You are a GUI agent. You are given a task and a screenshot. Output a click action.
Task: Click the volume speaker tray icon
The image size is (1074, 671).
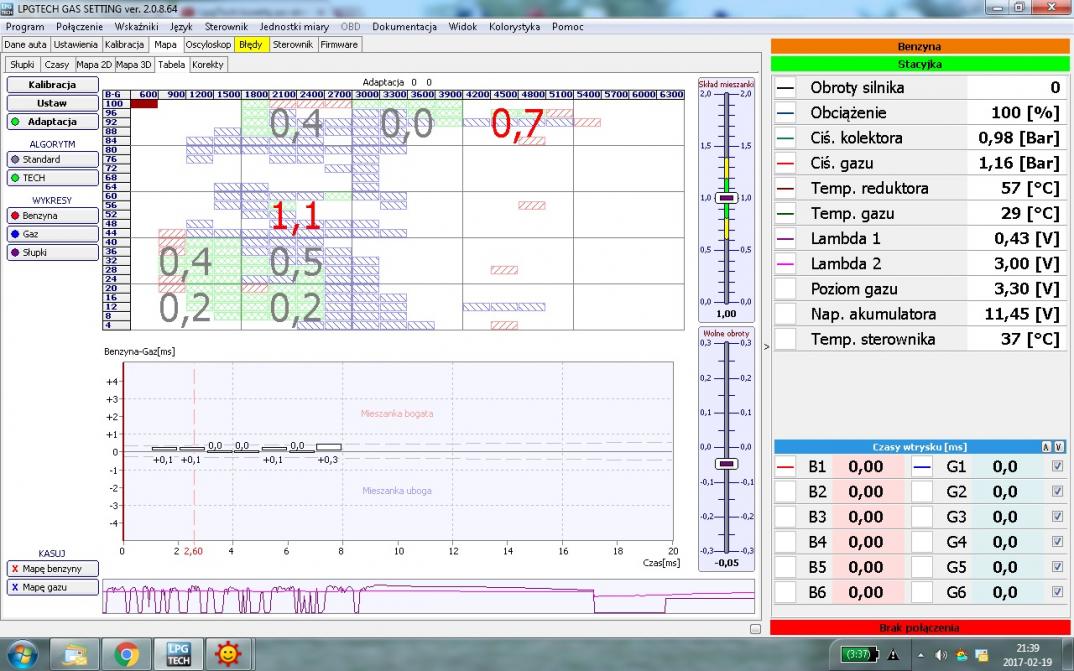940,655
